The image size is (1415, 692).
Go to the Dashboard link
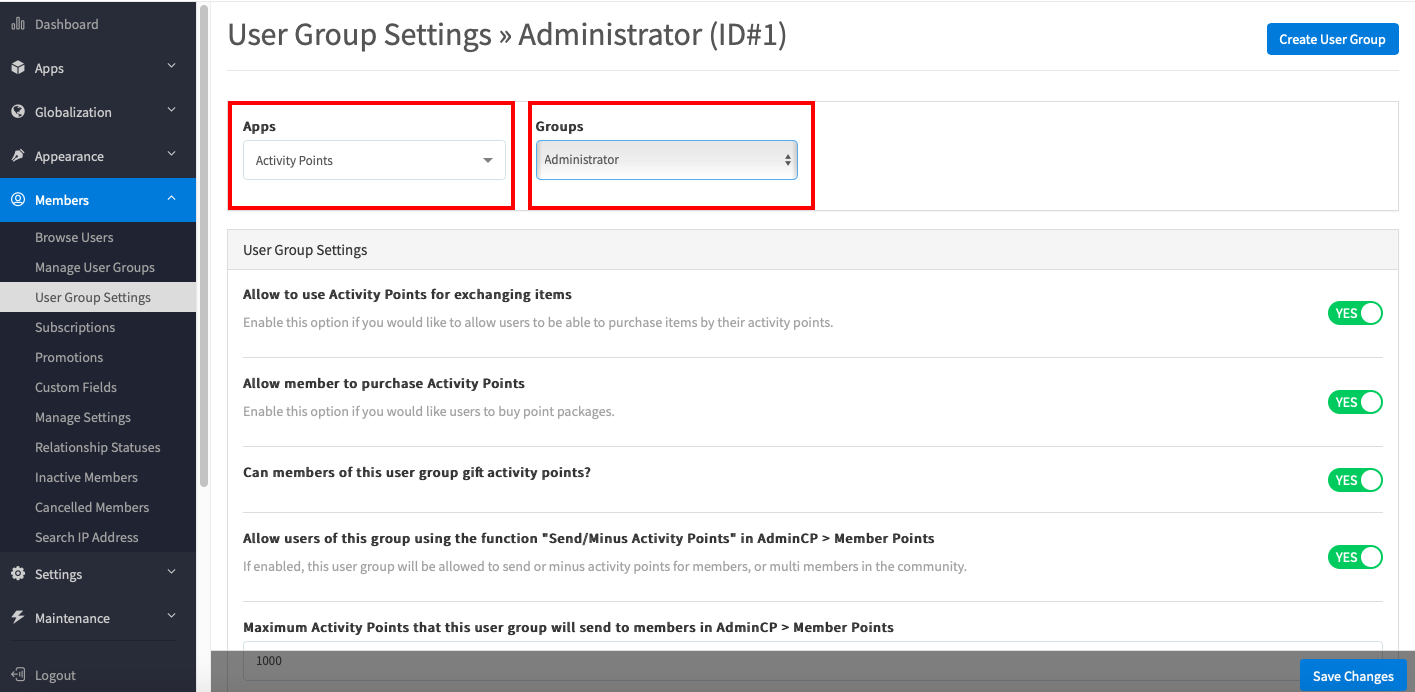pyautogui.click(x=66, y=24)
